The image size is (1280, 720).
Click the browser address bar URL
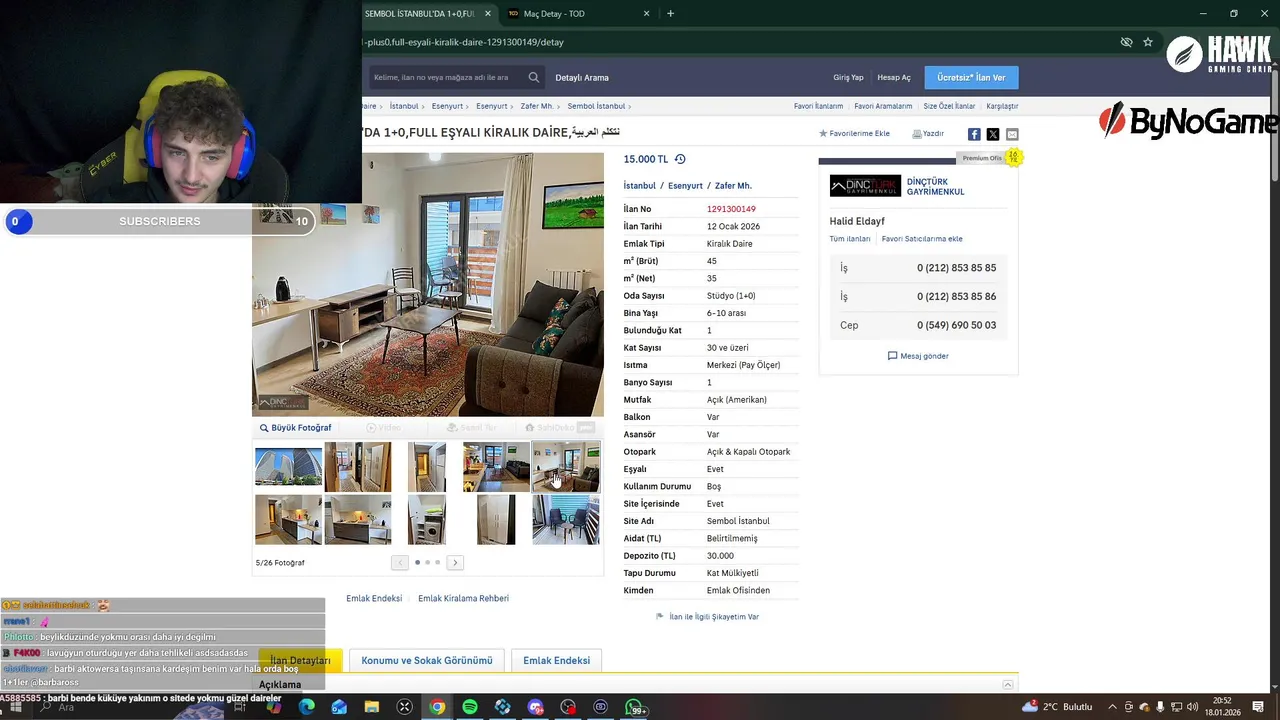tap(463, 42)
